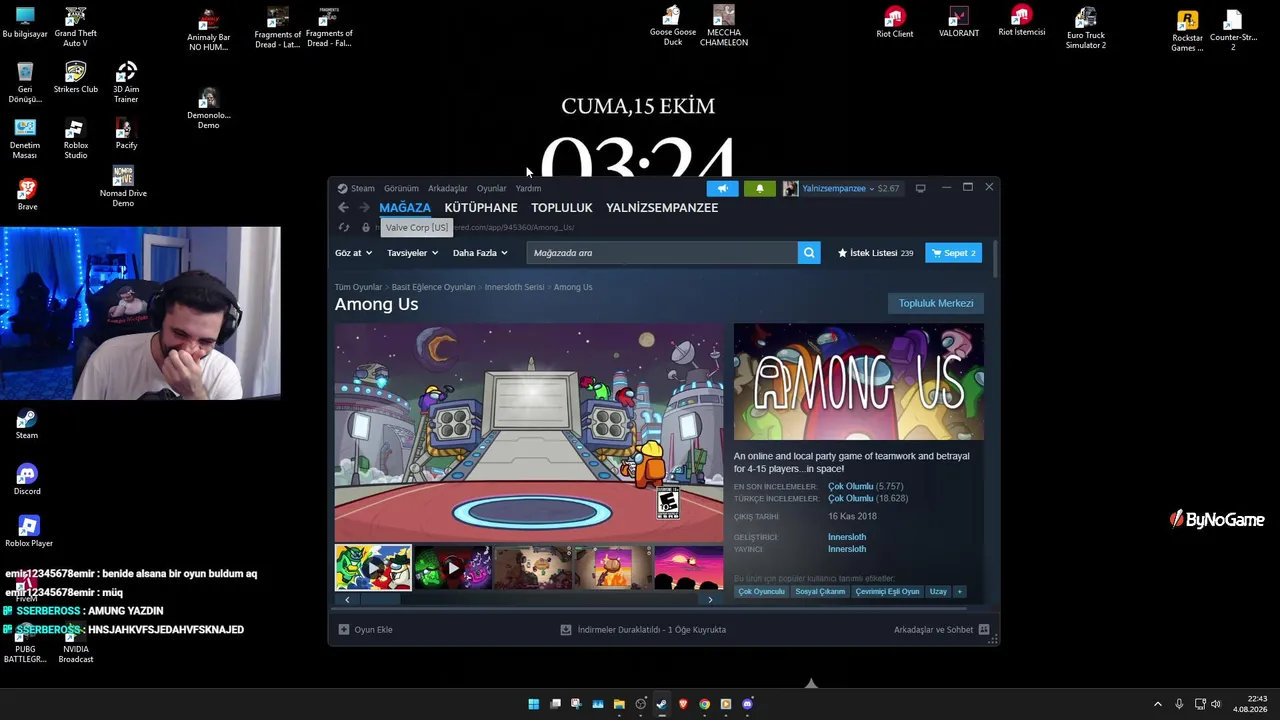Select the Demonologist Demo desktop shortcut

pos(208,109)
